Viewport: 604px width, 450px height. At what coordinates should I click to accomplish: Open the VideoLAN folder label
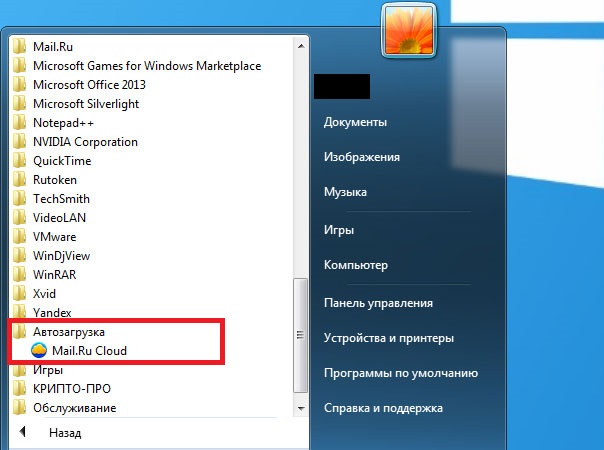tap(59, 218)
